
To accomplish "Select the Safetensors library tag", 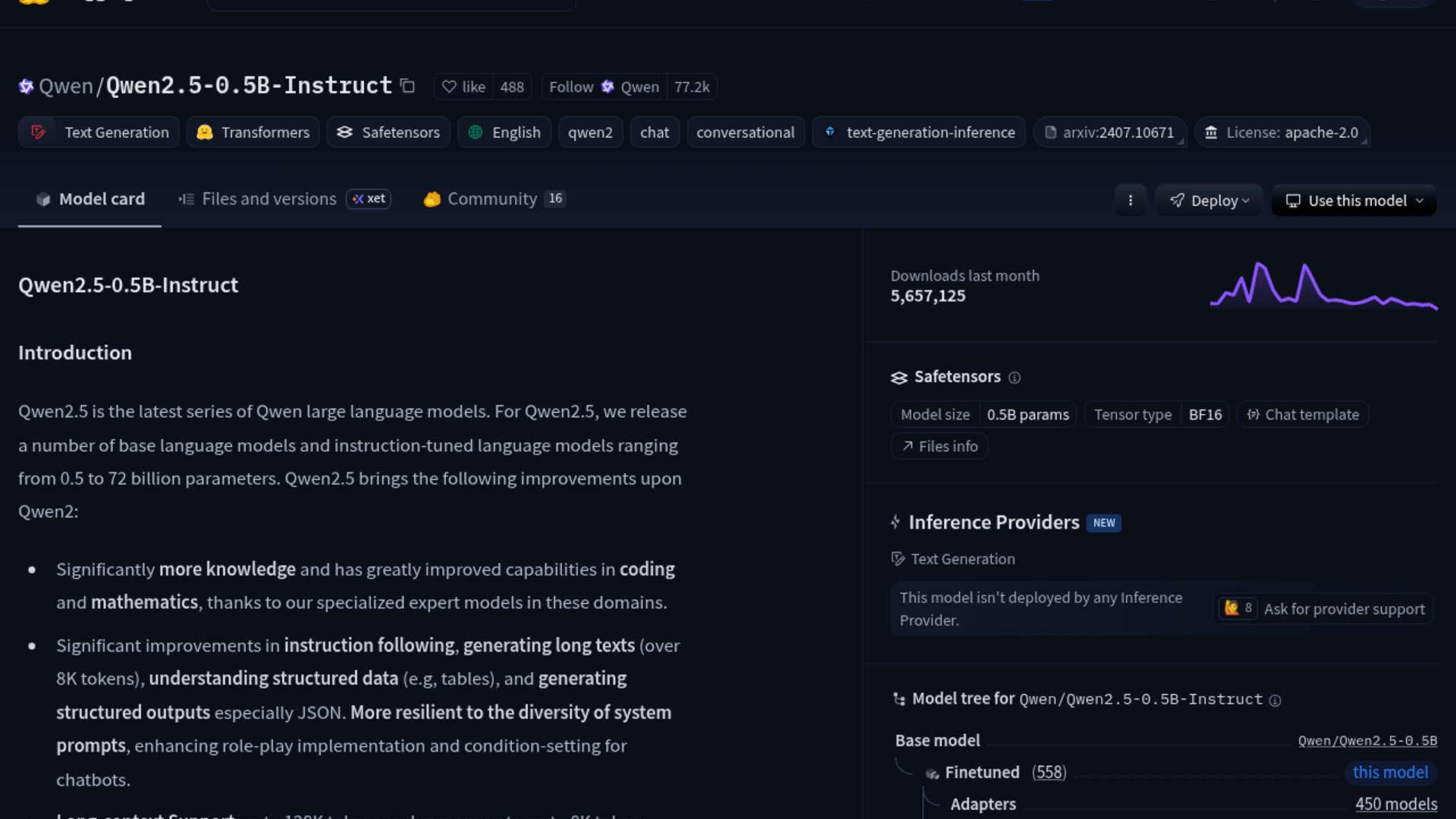I will (x=388, y=132).
